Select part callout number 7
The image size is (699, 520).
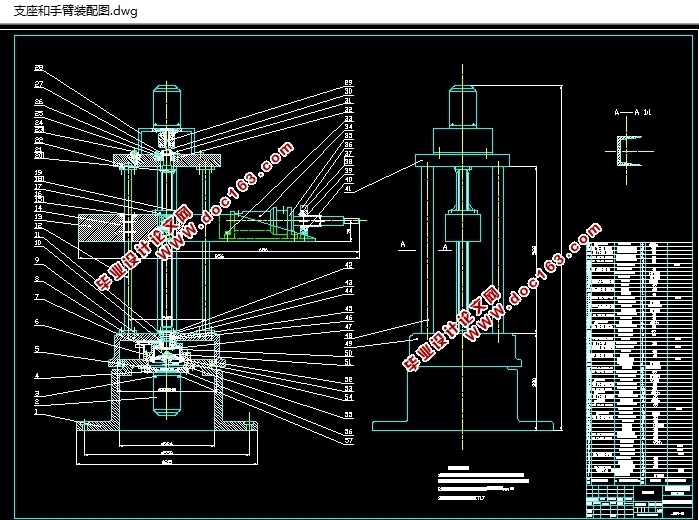(x=37, y=296)
